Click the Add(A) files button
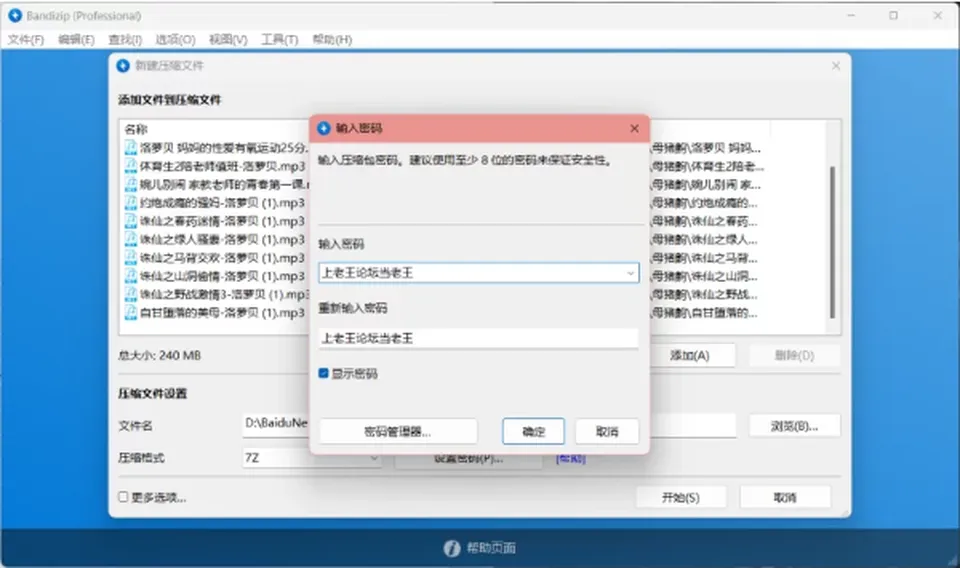Image resolution: width=960 pixels, height=568 pixels. click(690, 356)
